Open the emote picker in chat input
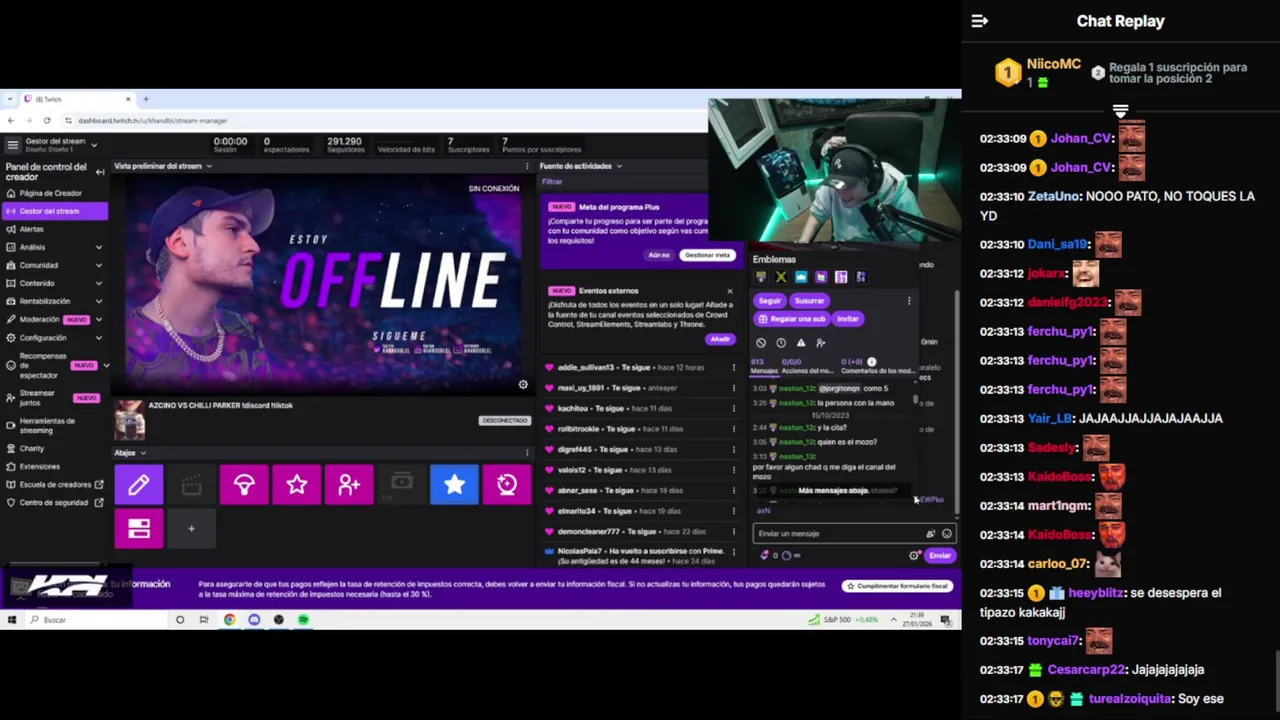 click(947, 534)
